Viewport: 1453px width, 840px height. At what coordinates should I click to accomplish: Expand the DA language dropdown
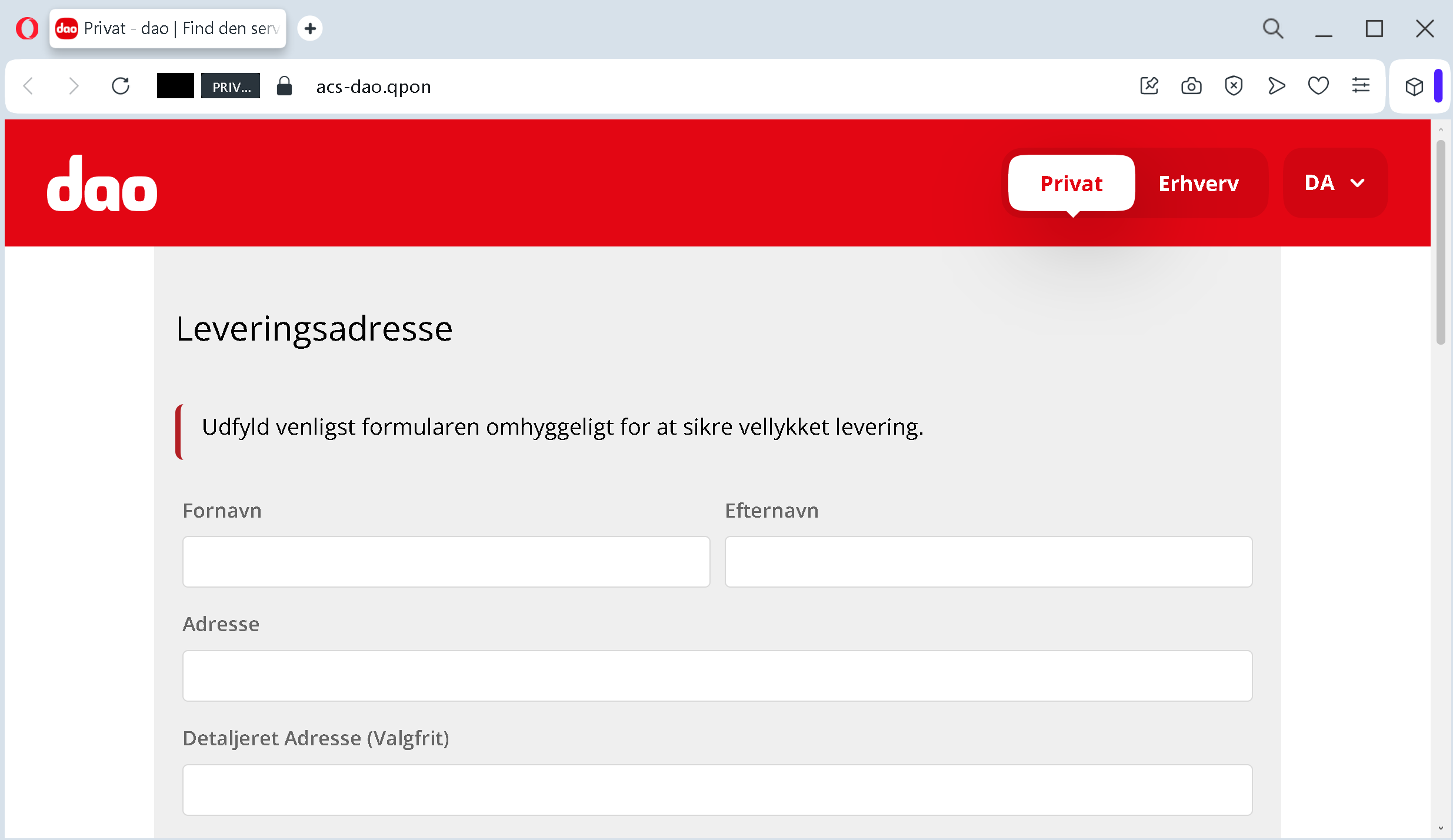click(x=1335, y=183)
